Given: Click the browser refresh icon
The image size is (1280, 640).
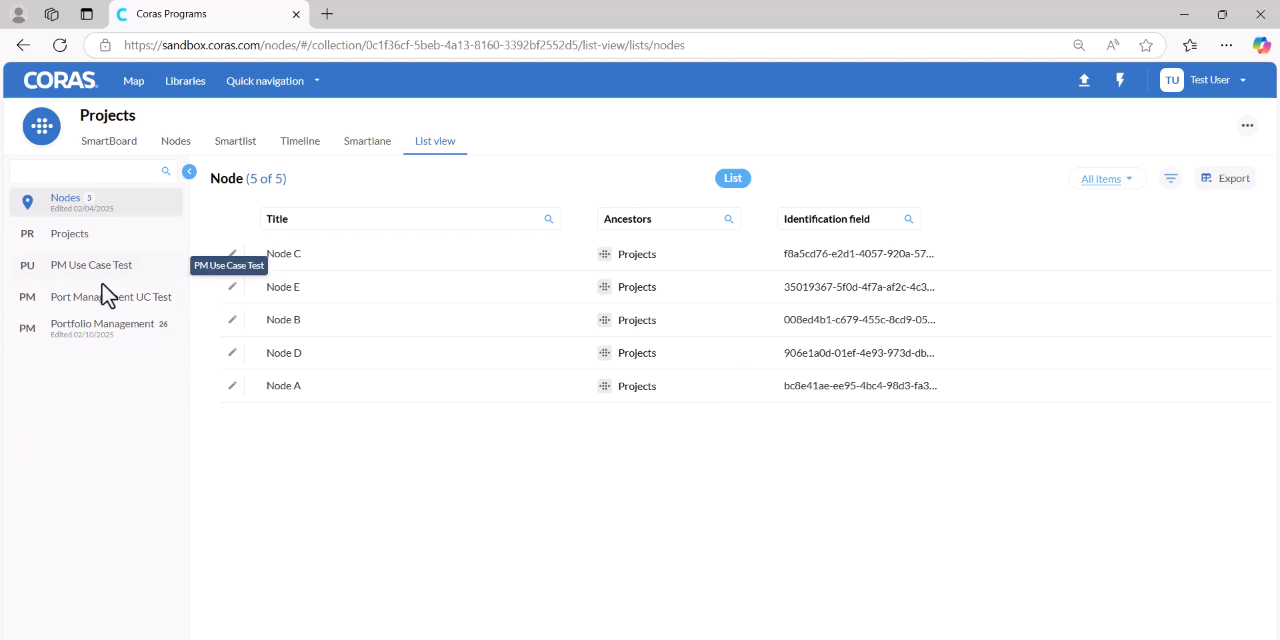Looking at the screenshot, I should (60, 45).
